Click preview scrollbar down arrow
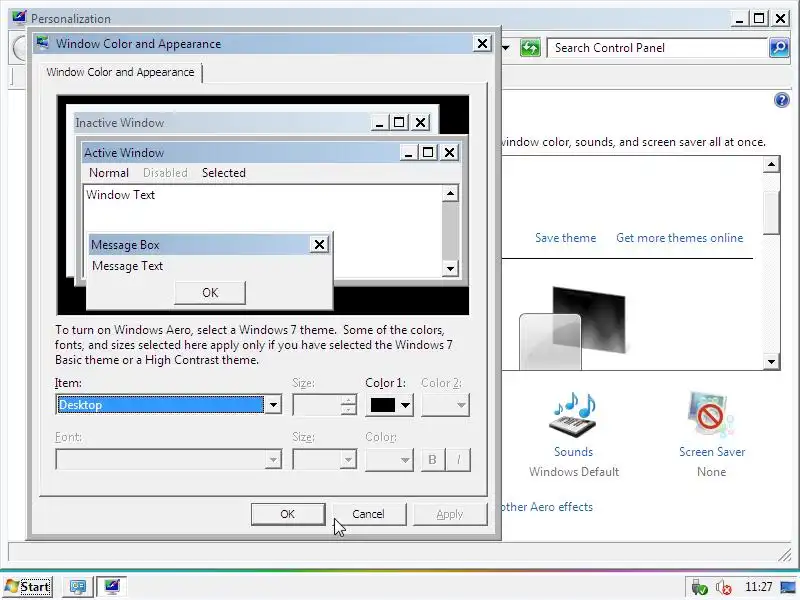This screenshot has height=600, width=800. (450, 268)
